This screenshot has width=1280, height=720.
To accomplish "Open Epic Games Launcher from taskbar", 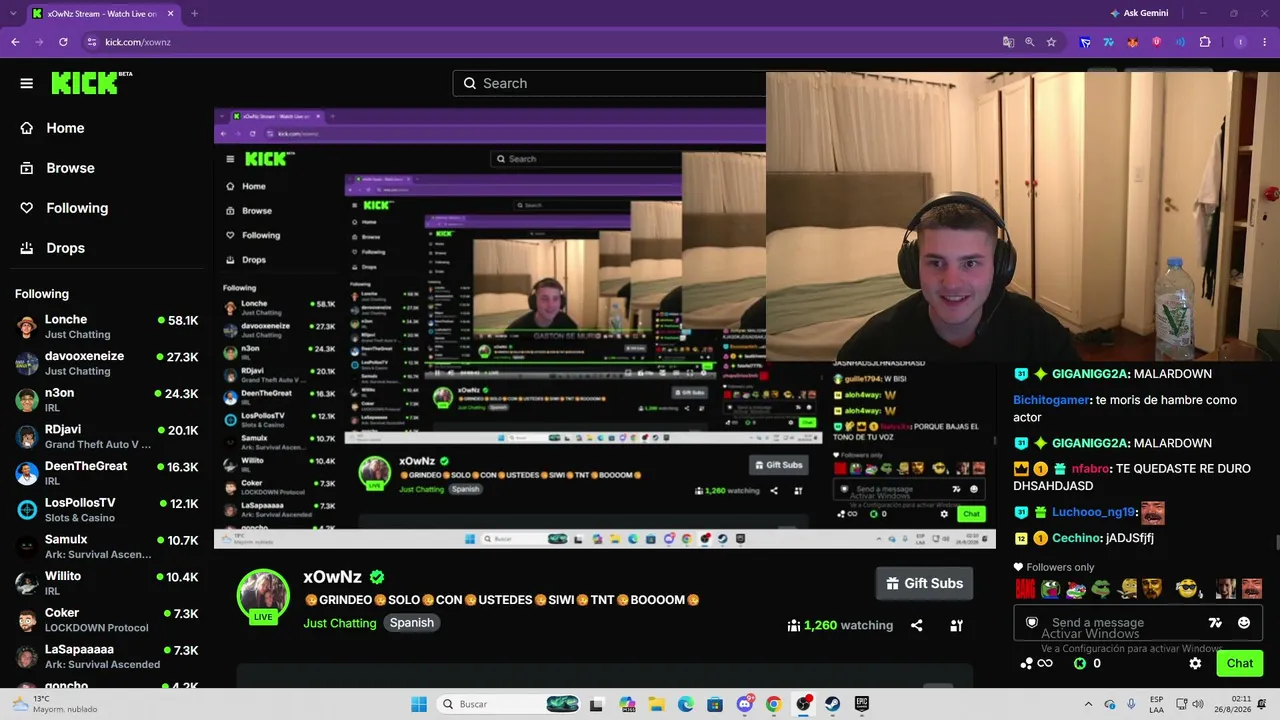I will (x=861, y=704).
